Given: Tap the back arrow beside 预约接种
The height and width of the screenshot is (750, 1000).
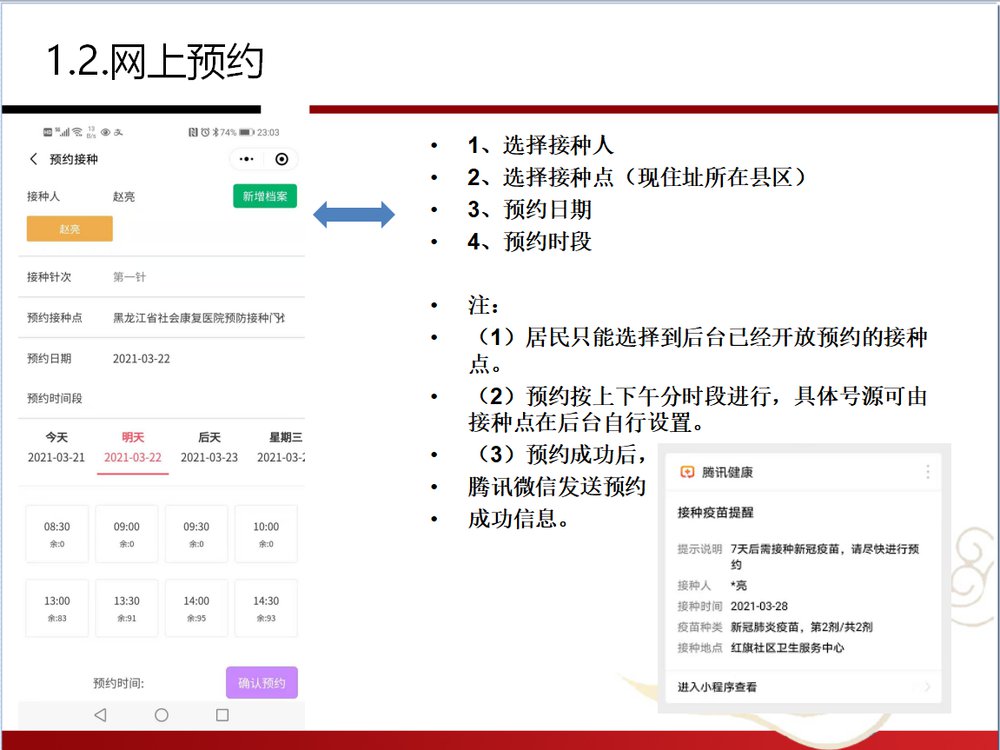Looking at the screenshot, I should pos(34,159).
